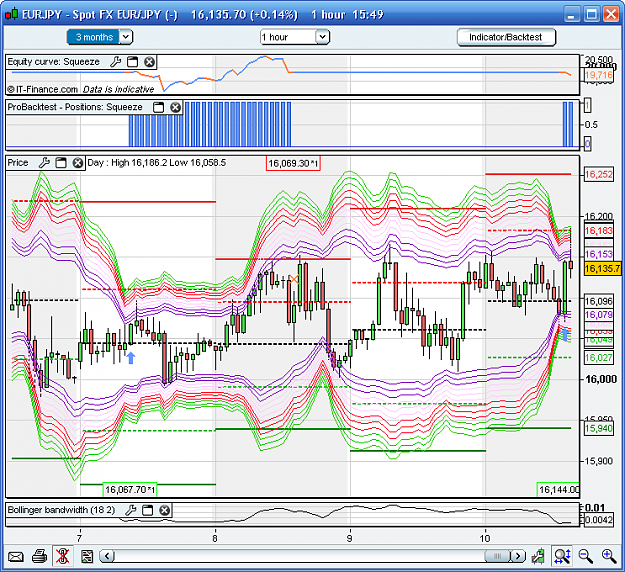Click the IT-Finance.com copyright text
The image size is (625, 572).
point(43,89)
